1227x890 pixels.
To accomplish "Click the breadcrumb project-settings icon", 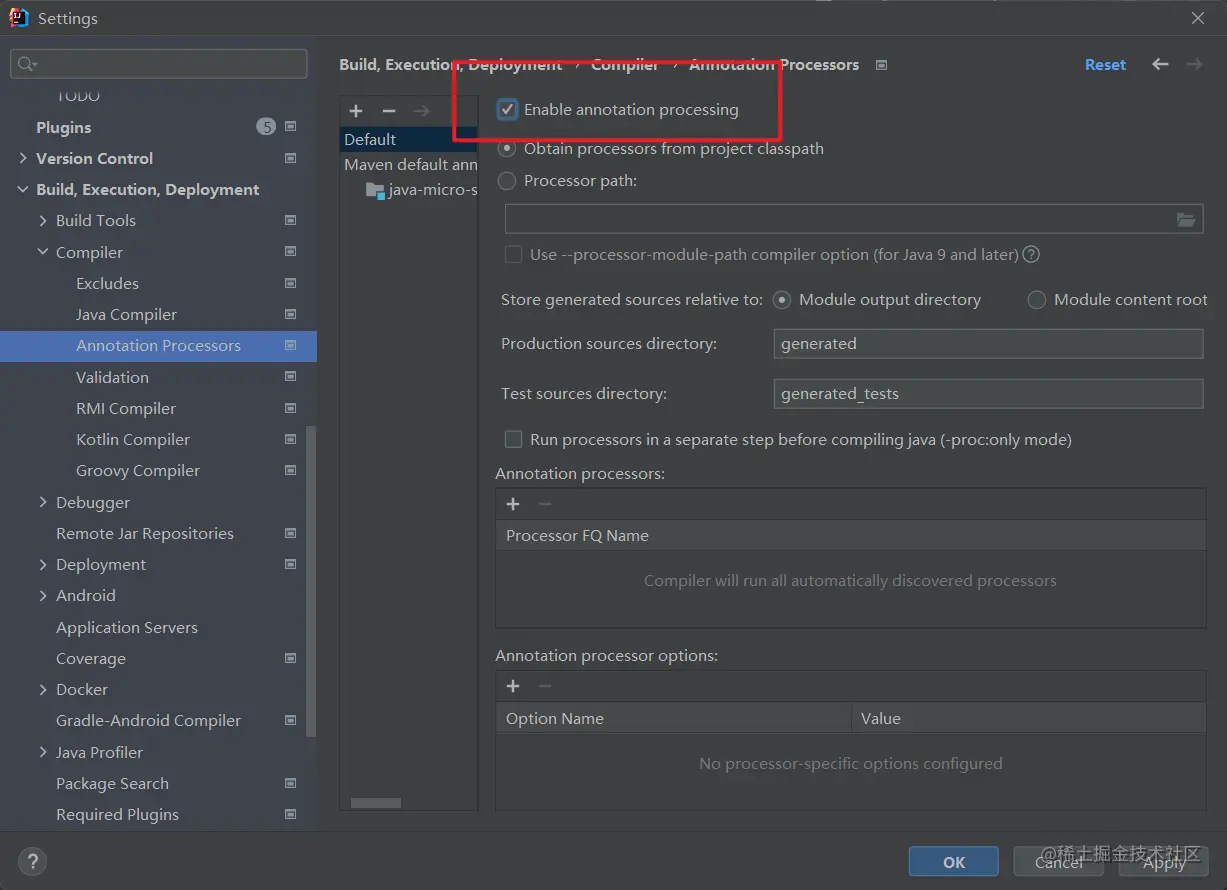I will point(881,65).
